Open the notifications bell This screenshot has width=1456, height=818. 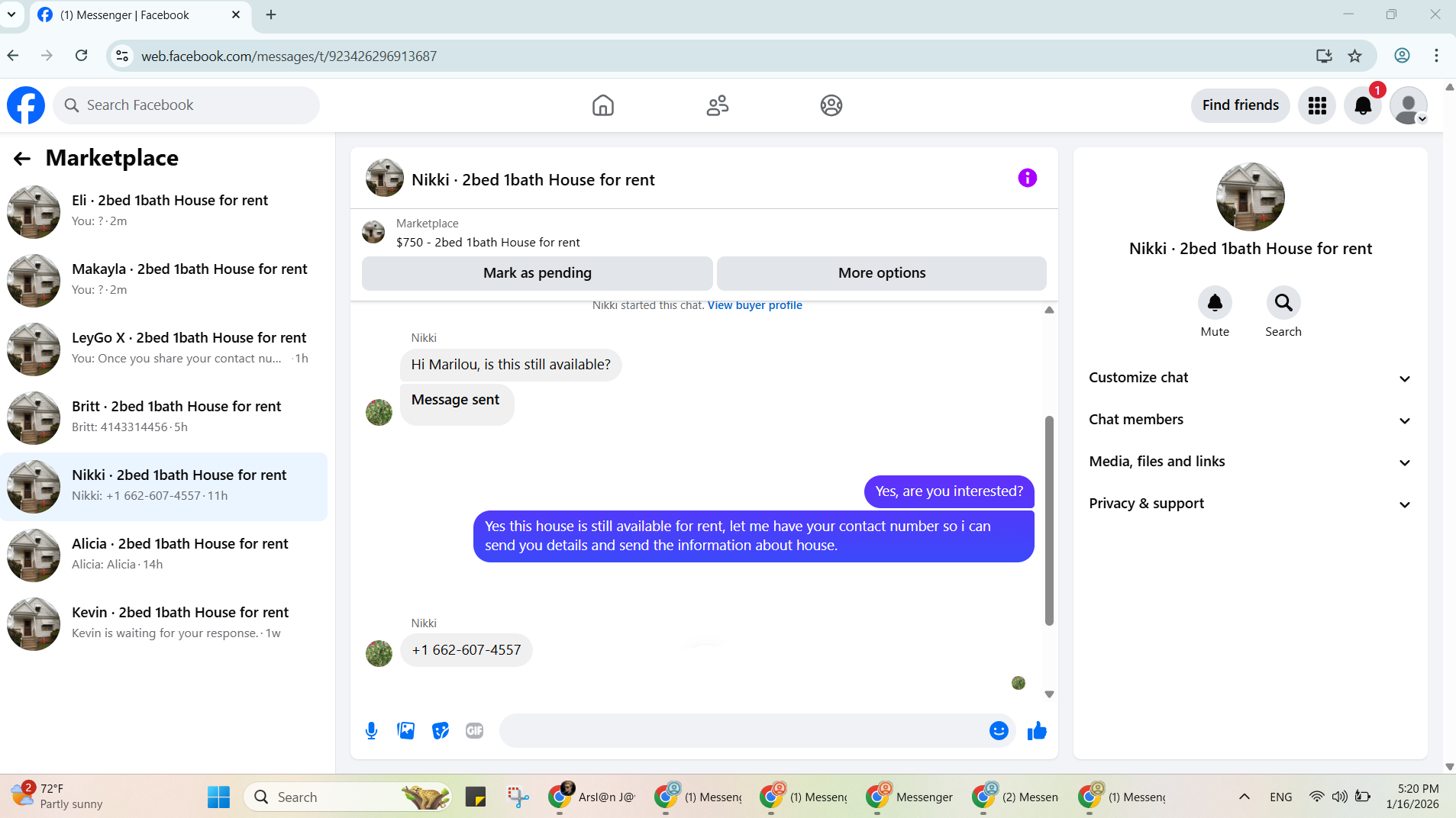click(x=1363, y=105)
